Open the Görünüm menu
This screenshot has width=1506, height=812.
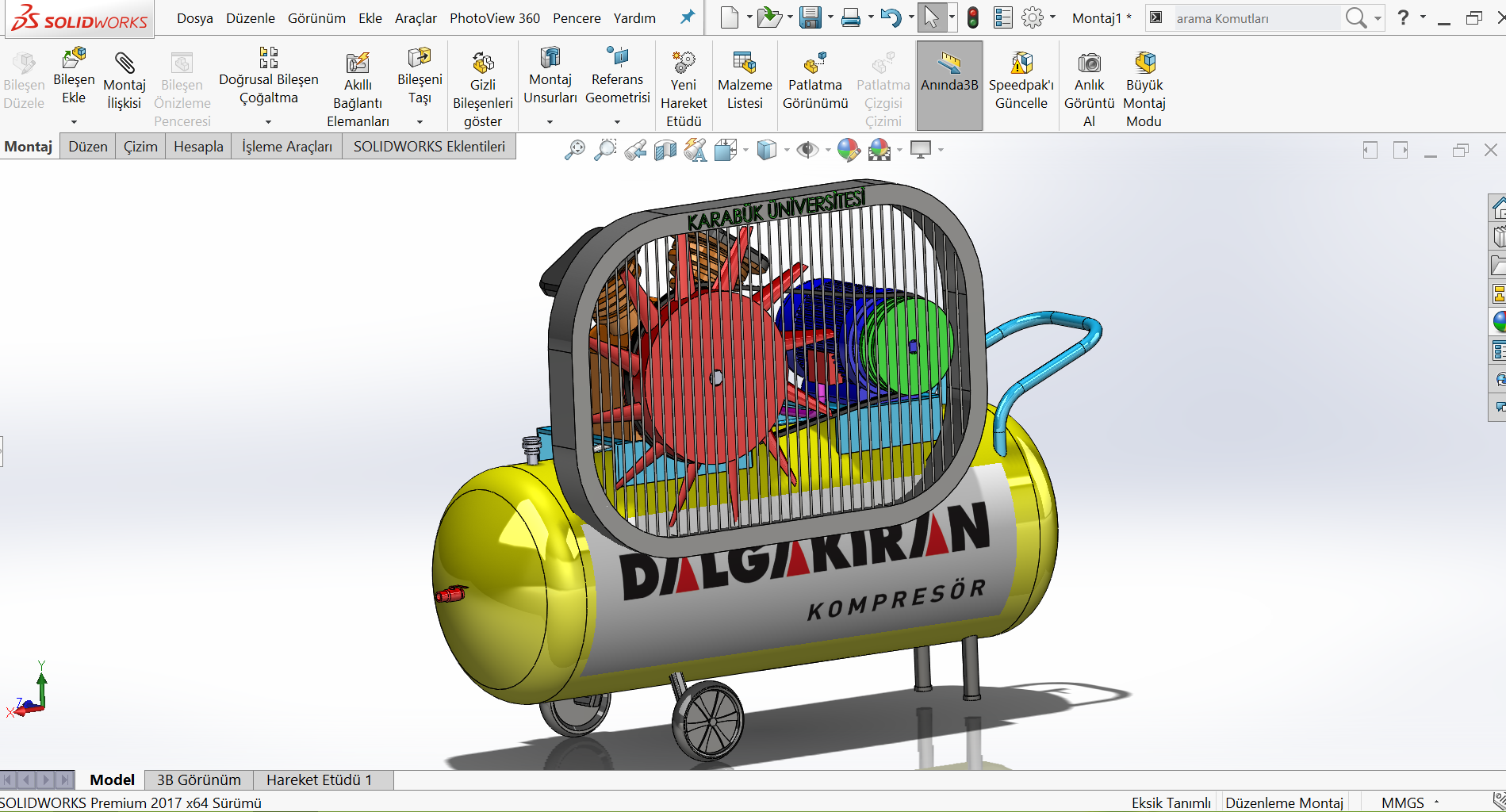click(316, 18)
